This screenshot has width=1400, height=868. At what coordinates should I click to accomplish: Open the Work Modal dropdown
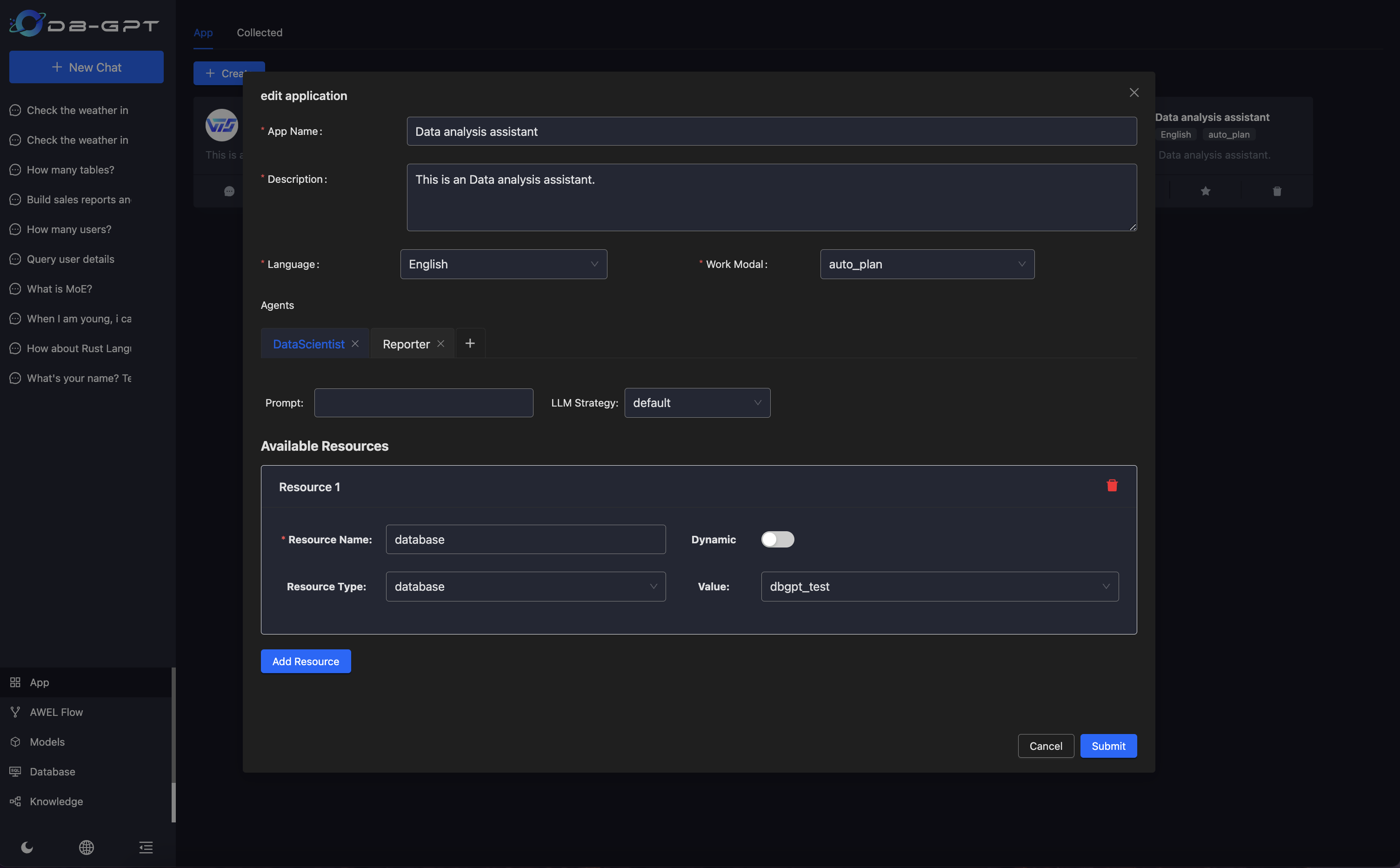[x=926, y=264]
